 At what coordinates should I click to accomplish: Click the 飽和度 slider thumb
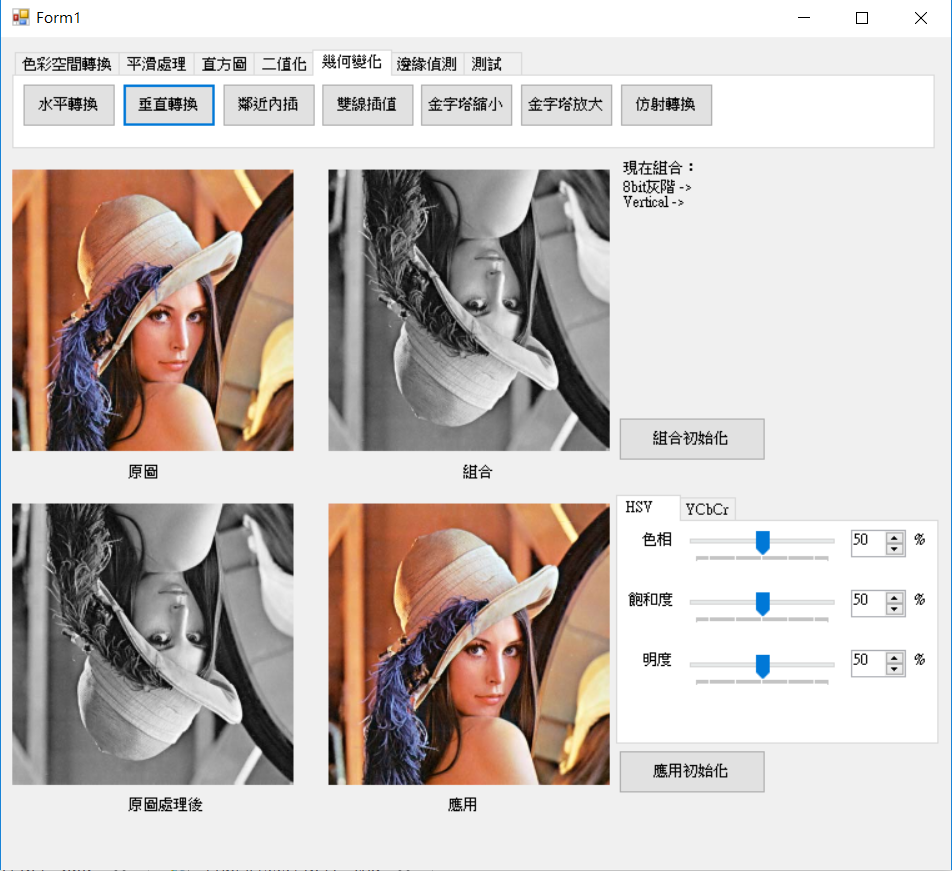tap(763, 603)
